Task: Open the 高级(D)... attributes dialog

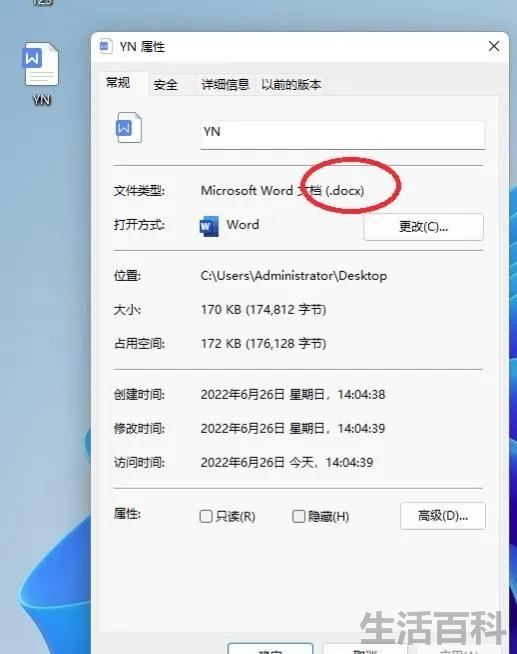Action: [443, 516]
